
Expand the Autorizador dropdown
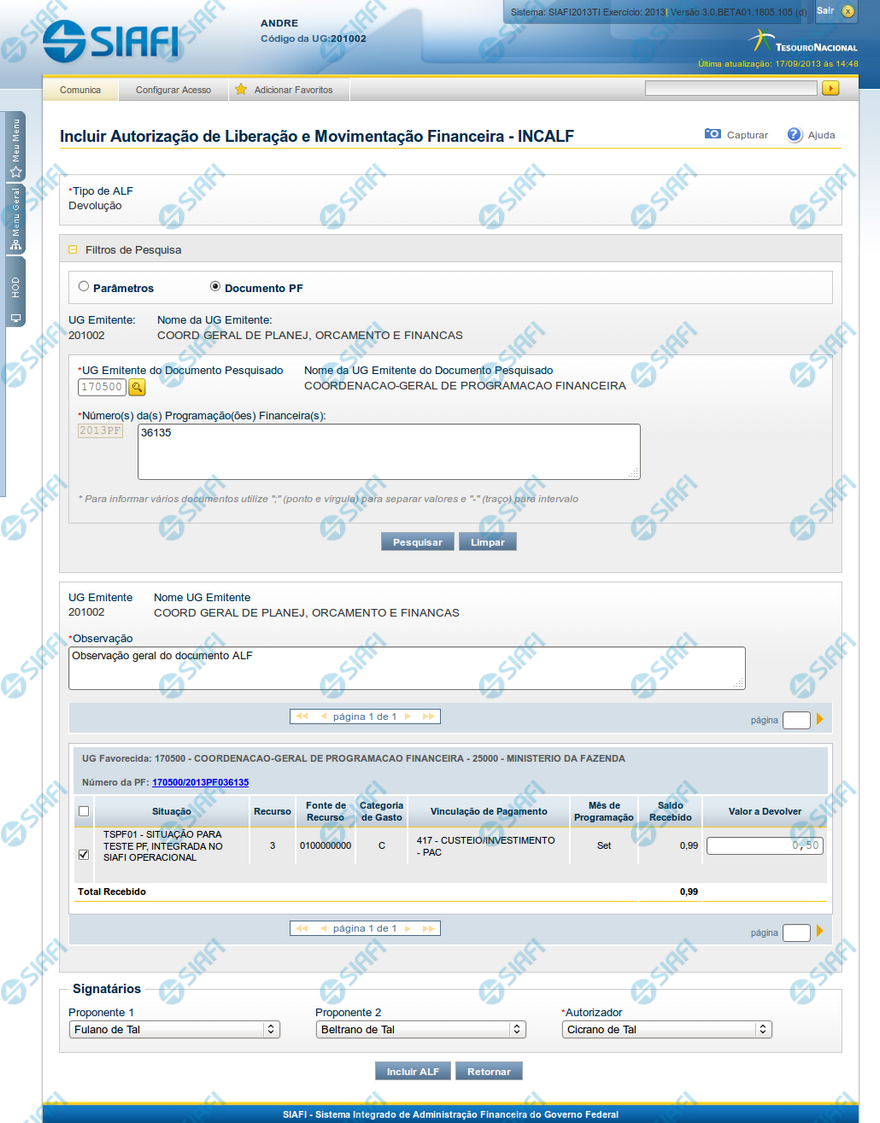(666, 1029)
